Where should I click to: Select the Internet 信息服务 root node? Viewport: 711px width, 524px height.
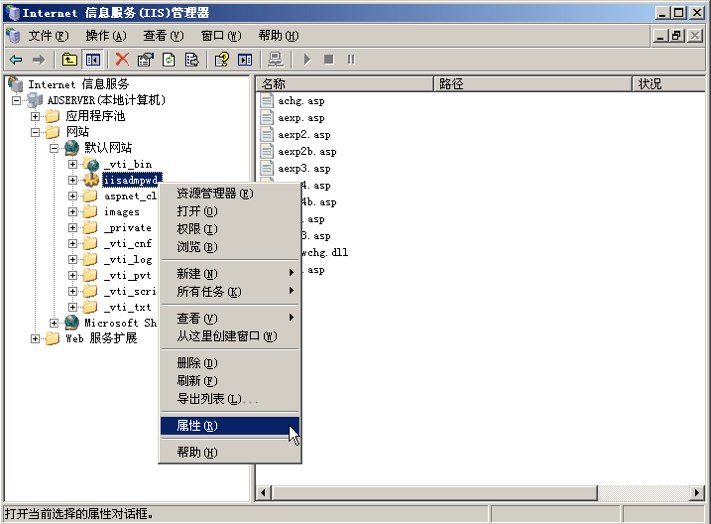[79, 84]
